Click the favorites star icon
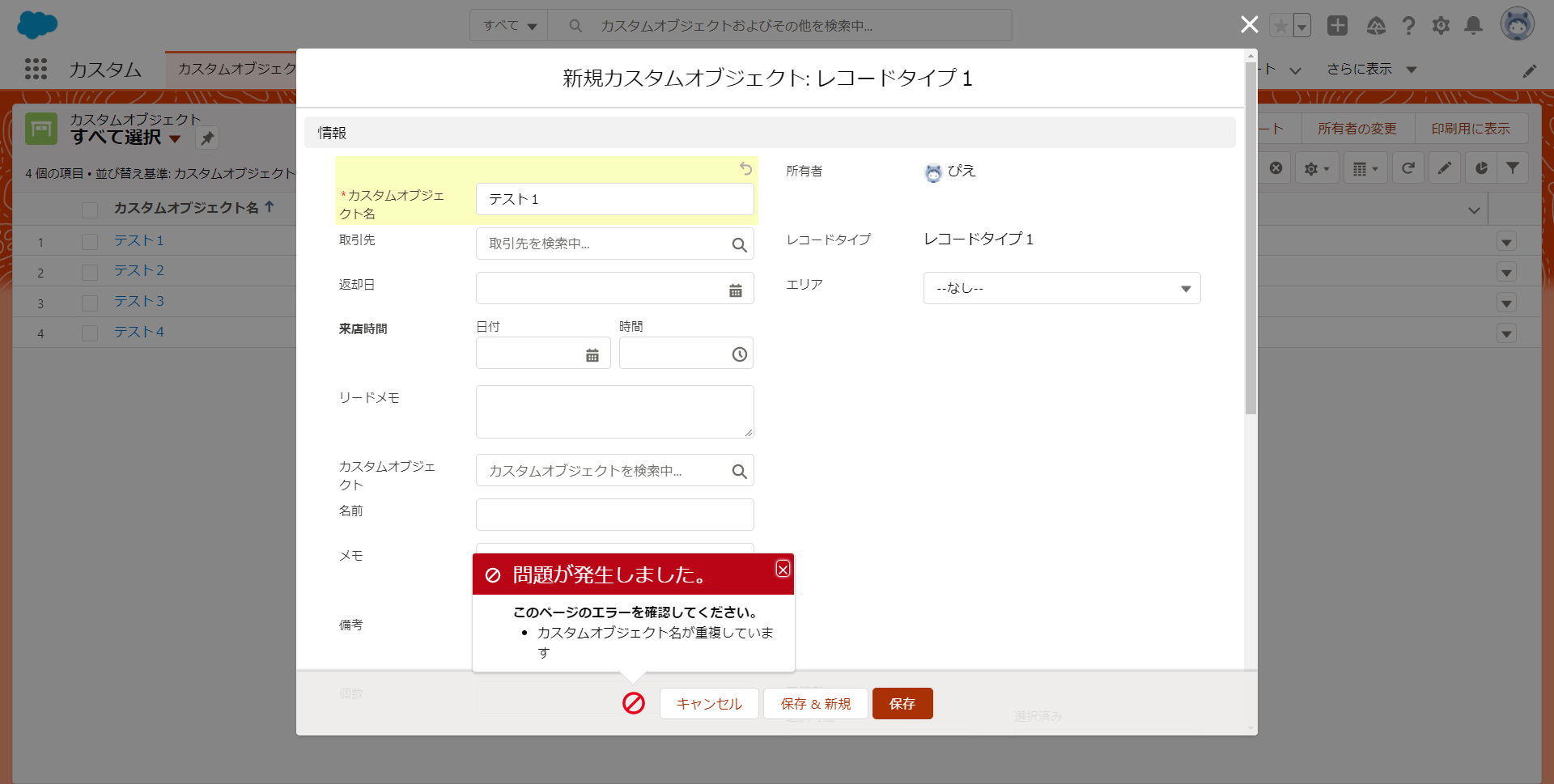Screen dimensions: 1554x784 pos(1281,26)
